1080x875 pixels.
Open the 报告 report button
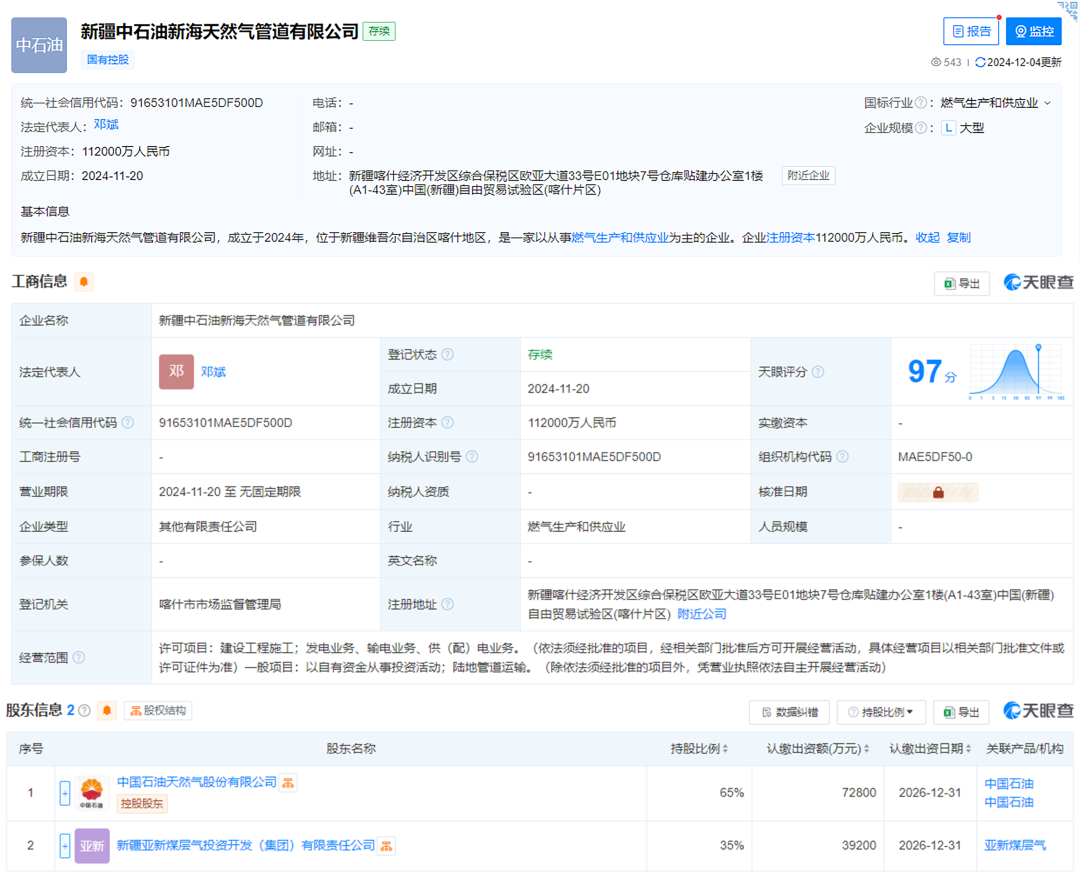970,31
